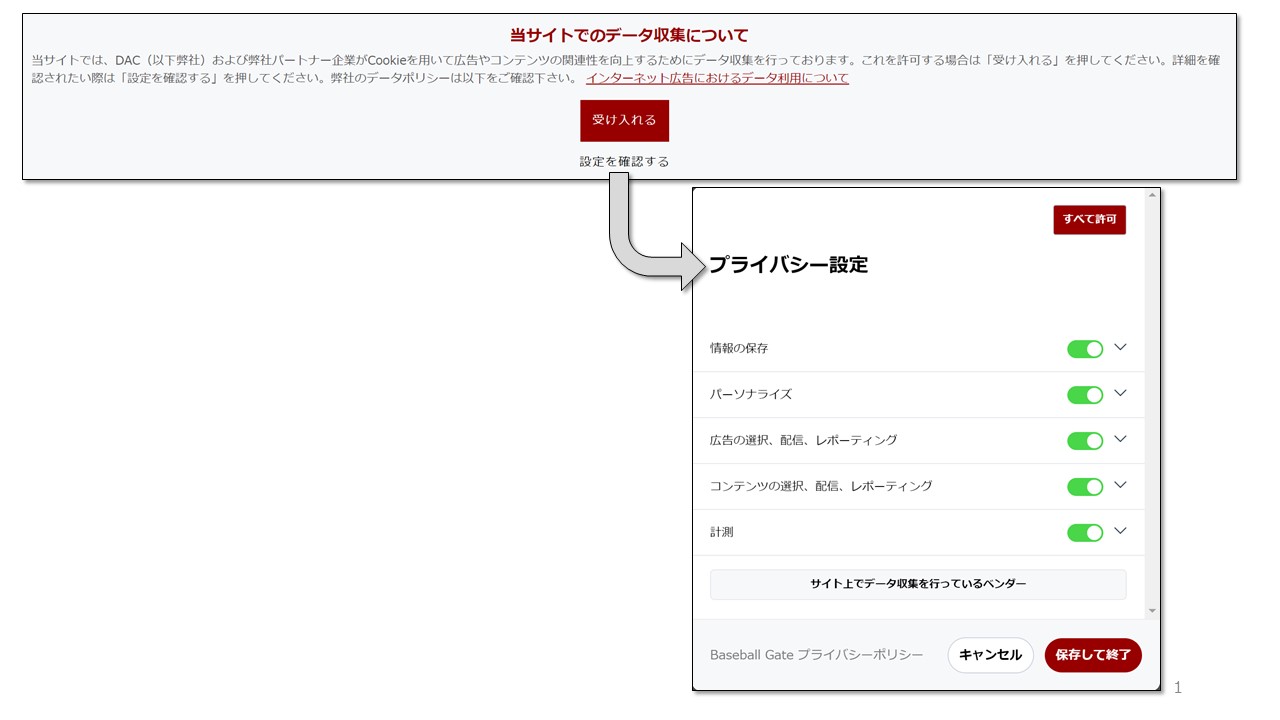Disable the 情報の保存 toggle
The height and width of the screenshot is (720, 1280).
pyautogui.click(x=1085, y=348)
